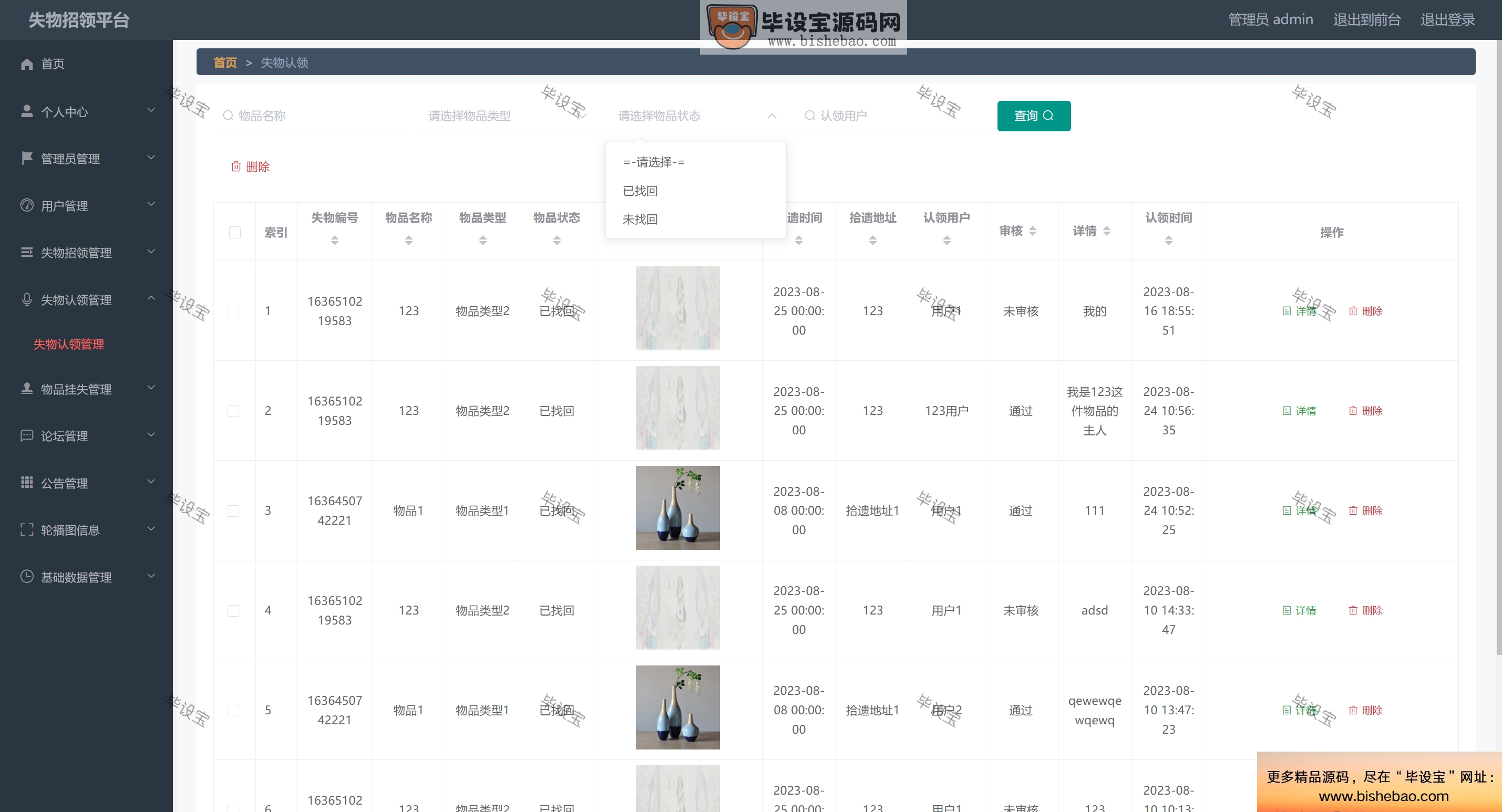The image size is (1502, 812).
Task: Toggle the select-all checkbox in table header
Action: (235, 232)
